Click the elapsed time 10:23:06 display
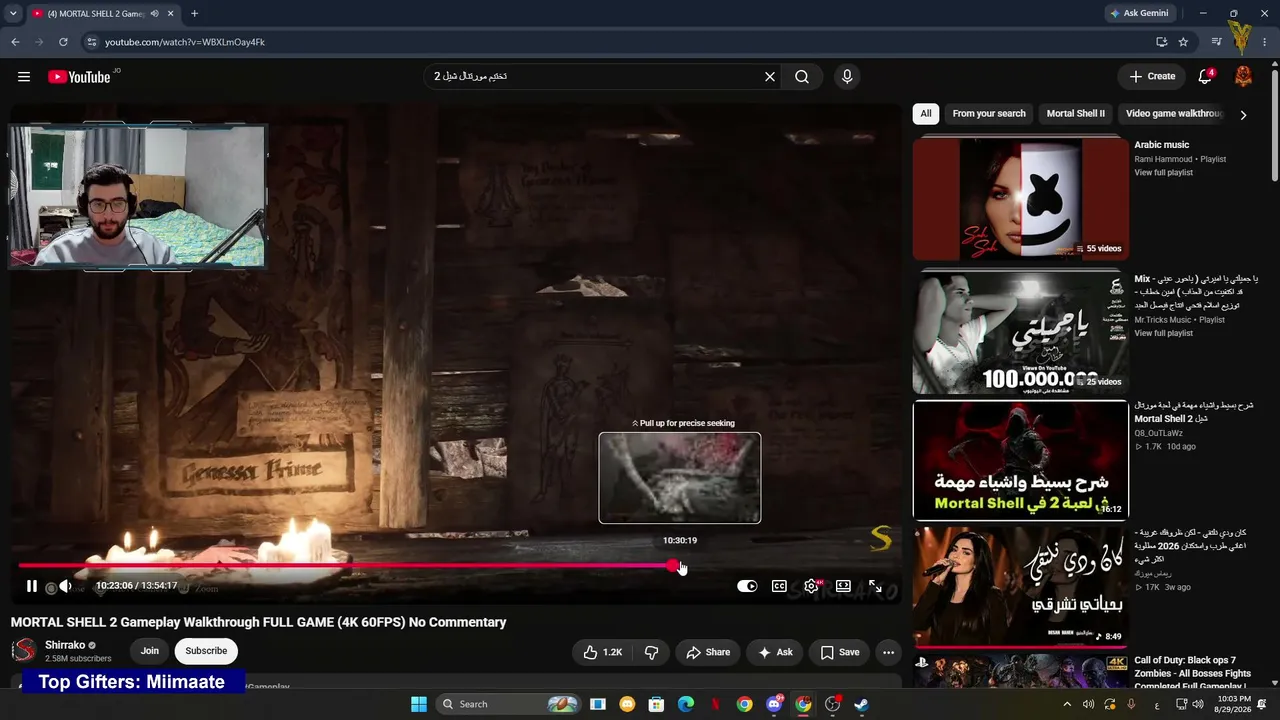This screenshot has height=720, width=1280. point(114,586)
